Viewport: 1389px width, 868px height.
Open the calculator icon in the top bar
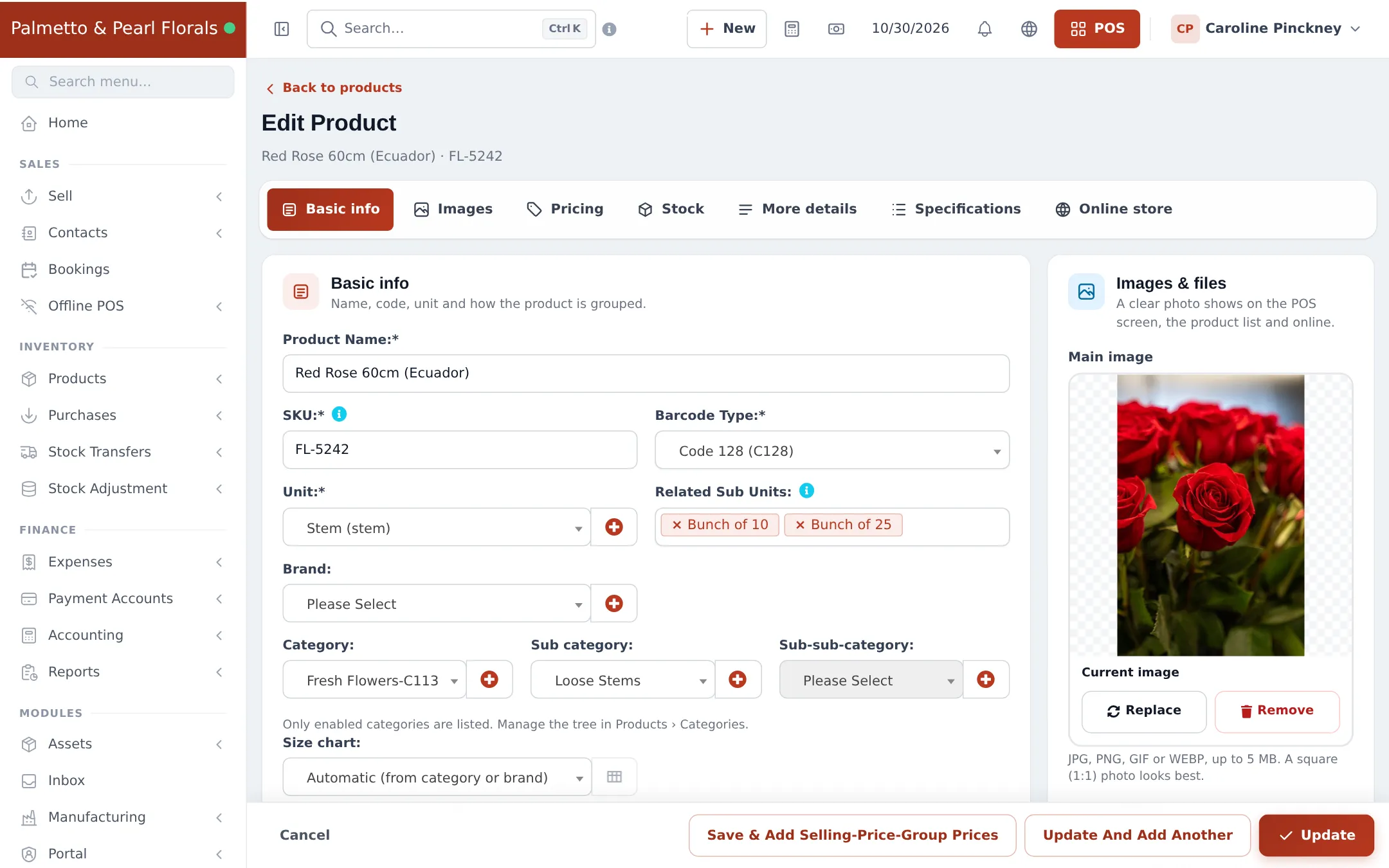(x=792, y=29)
